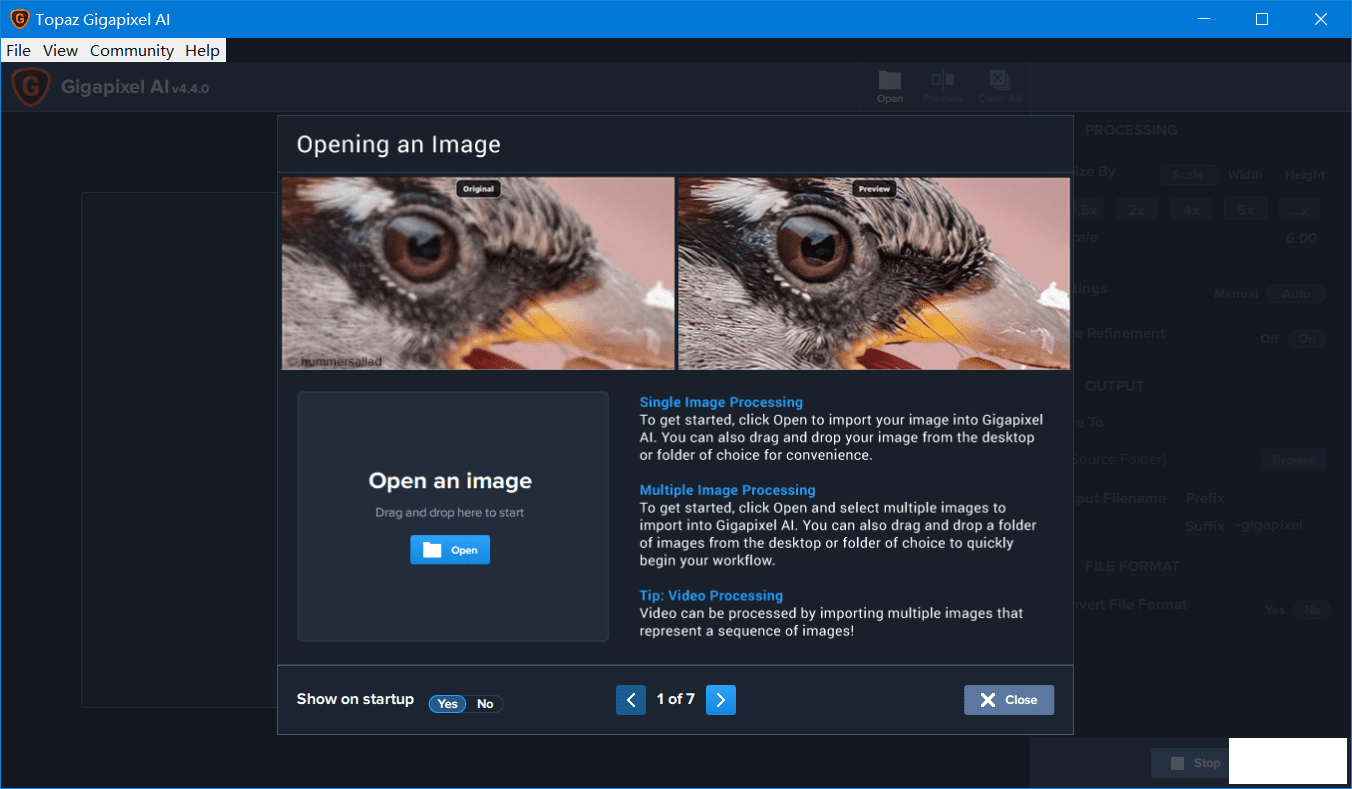
Task: Open the Community menu
Action: click(132, 50)
